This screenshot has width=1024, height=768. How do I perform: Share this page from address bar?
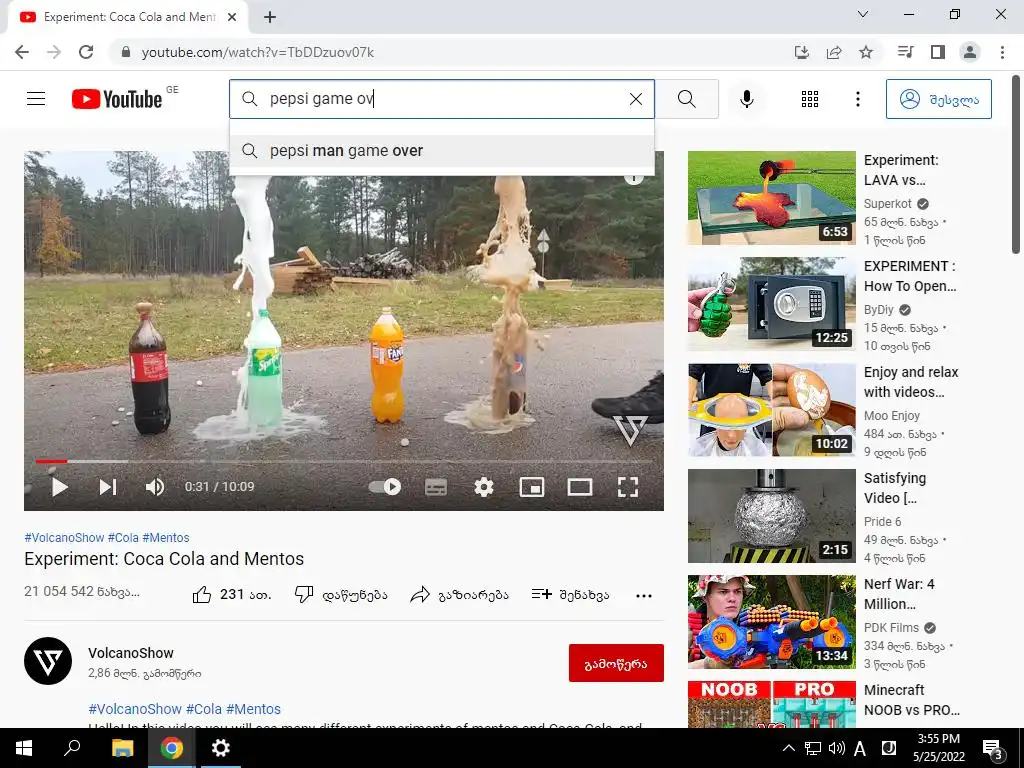pyautogui.click(x=834, y=52)
